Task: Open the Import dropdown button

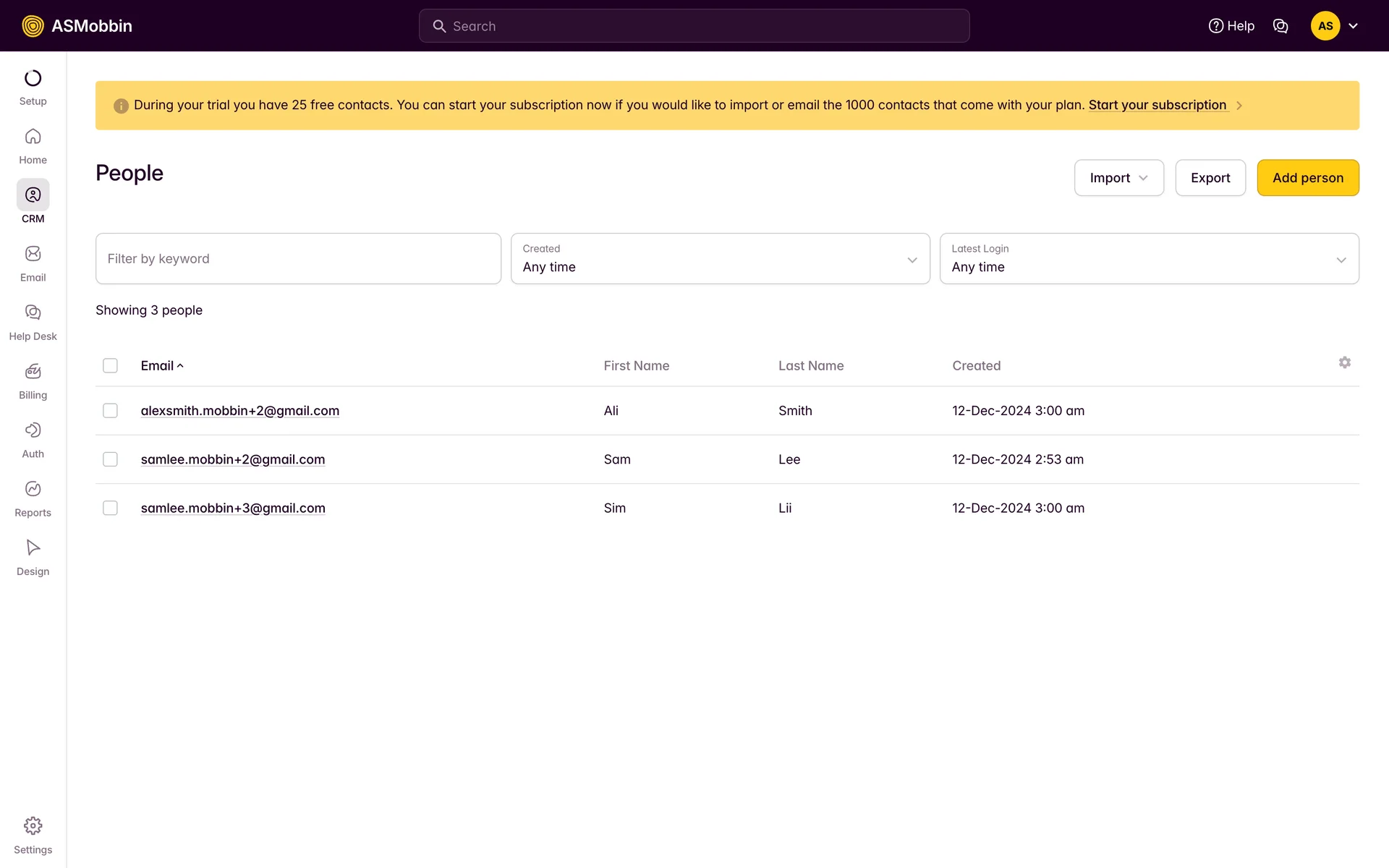Action: pyautogui.click(x=1118, y=178)
